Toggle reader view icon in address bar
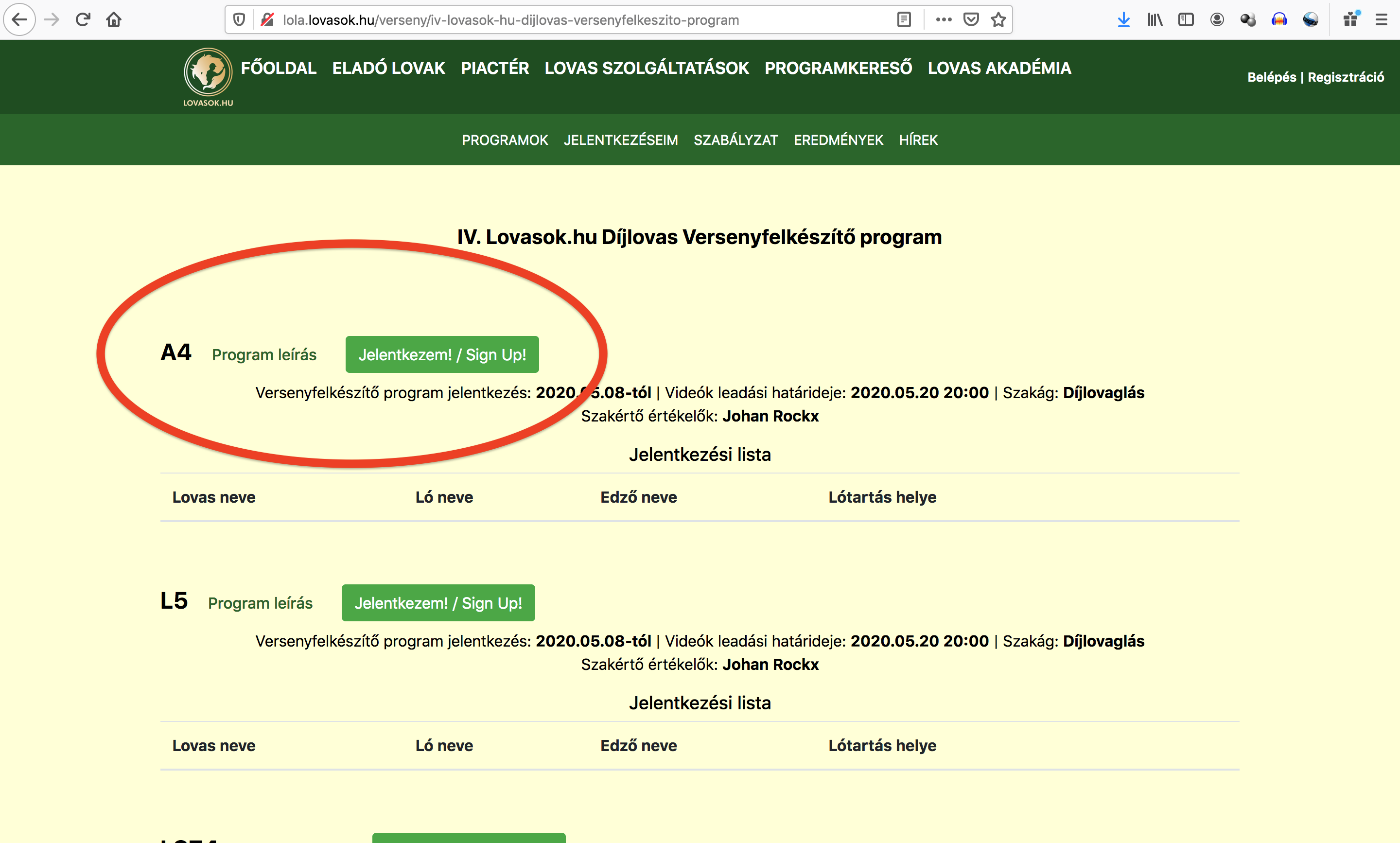The image size is (1400, 843). click(x=904, y=20)
